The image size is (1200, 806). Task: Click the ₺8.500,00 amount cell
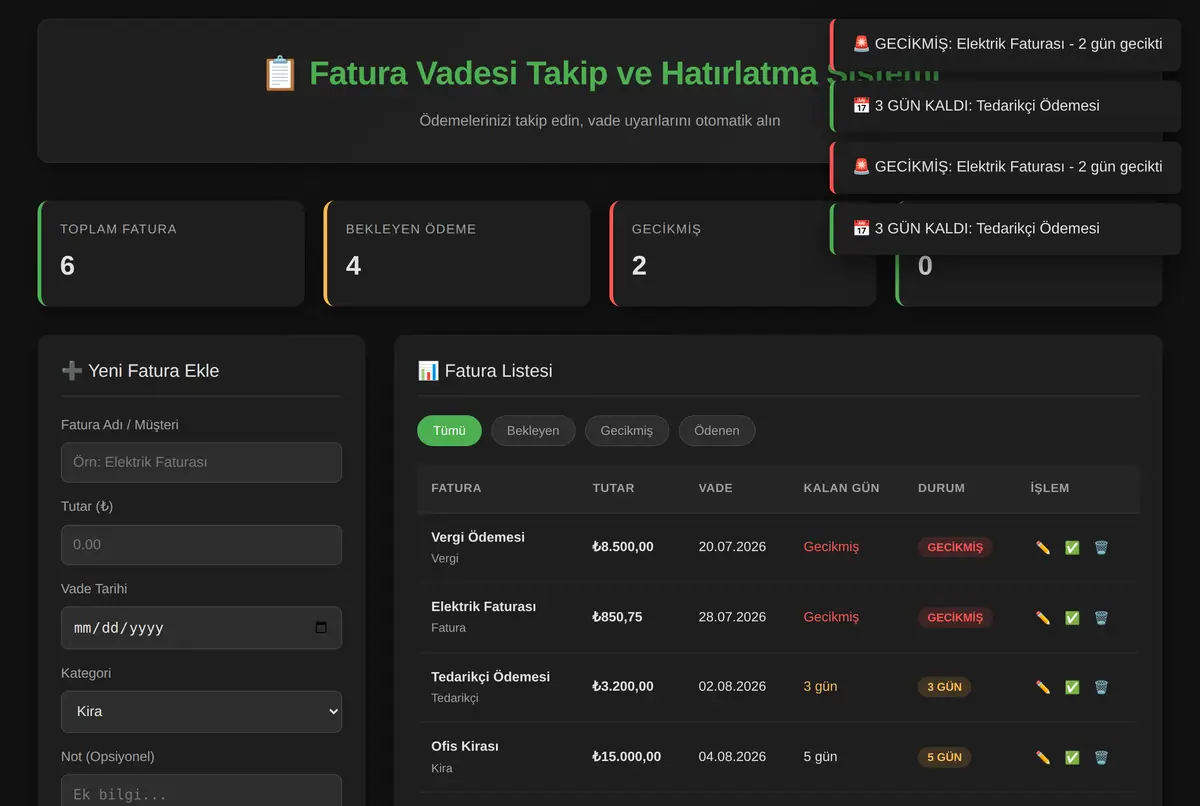pos(623,547)
